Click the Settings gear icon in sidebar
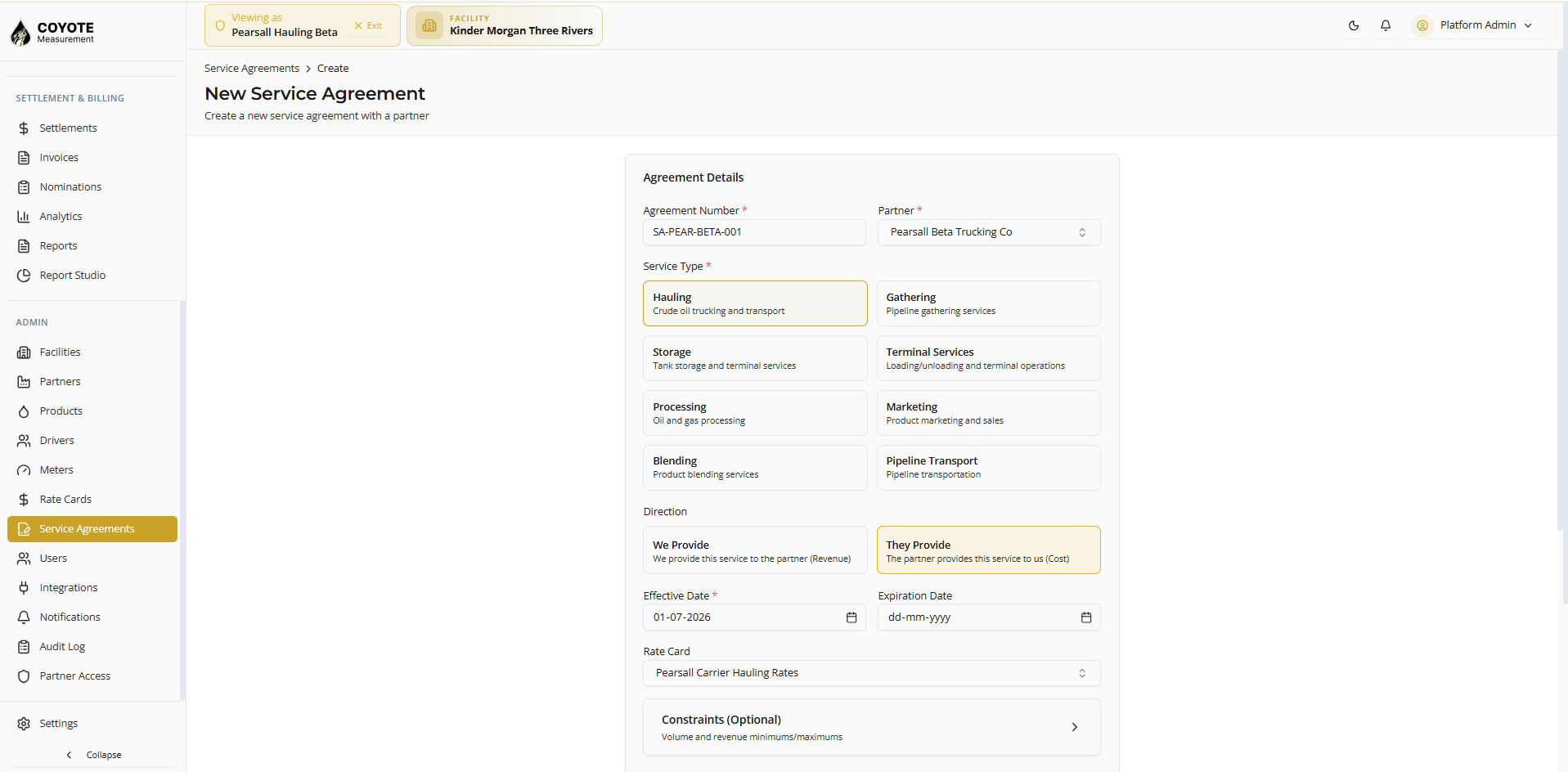1568x772 pixels. [x=24, y=724]
